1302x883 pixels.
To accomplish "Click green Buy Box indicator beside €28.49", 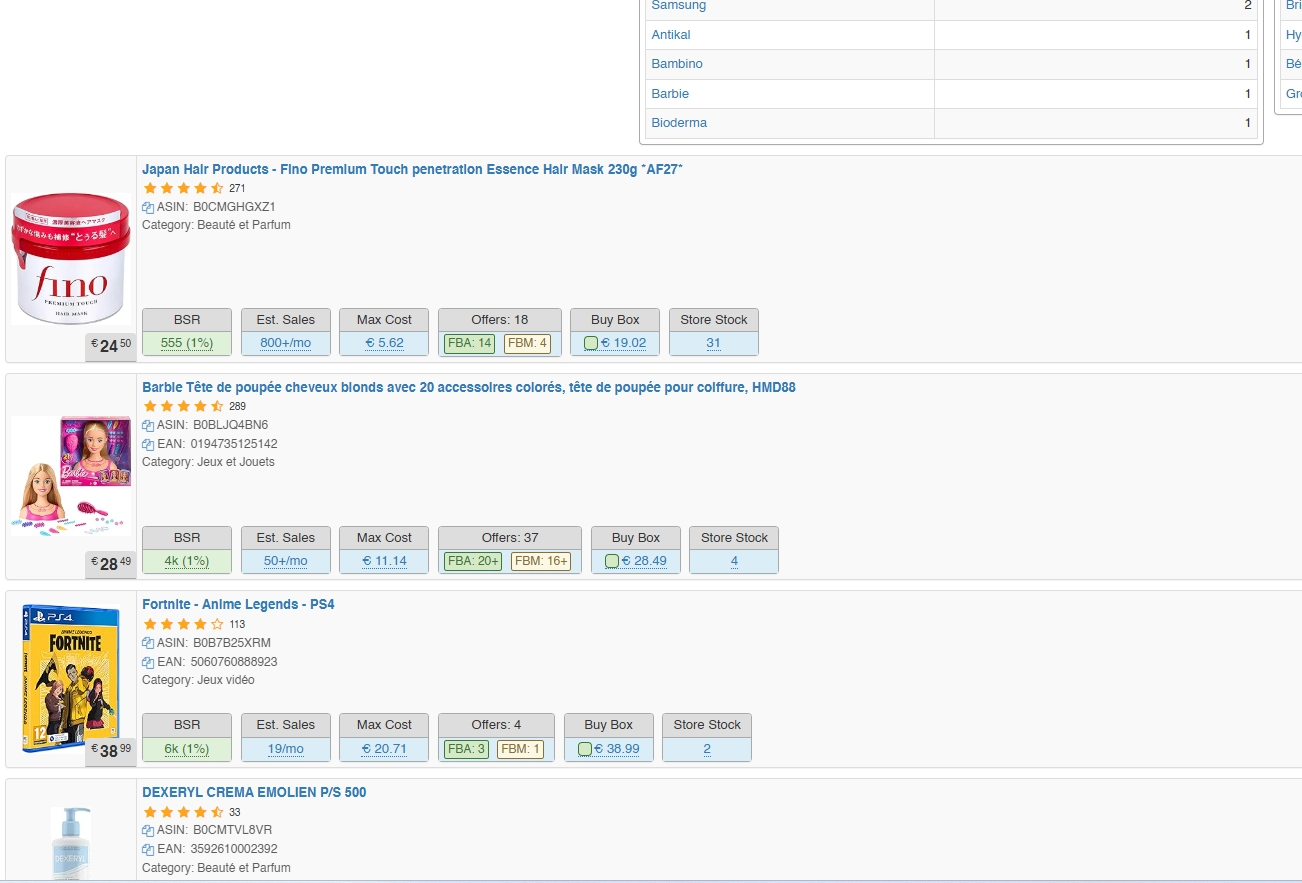I will coord(612,561).
